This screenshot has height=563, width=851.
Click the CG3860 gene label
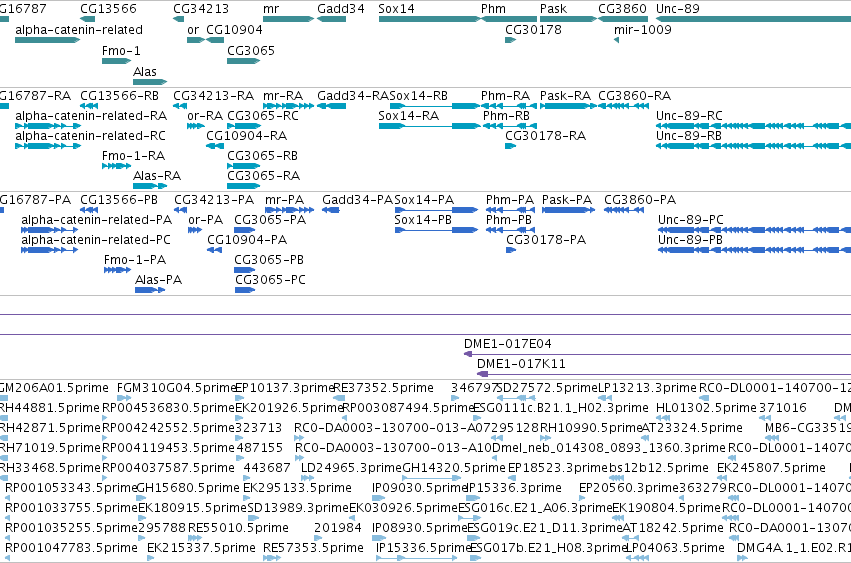[623, 9]
